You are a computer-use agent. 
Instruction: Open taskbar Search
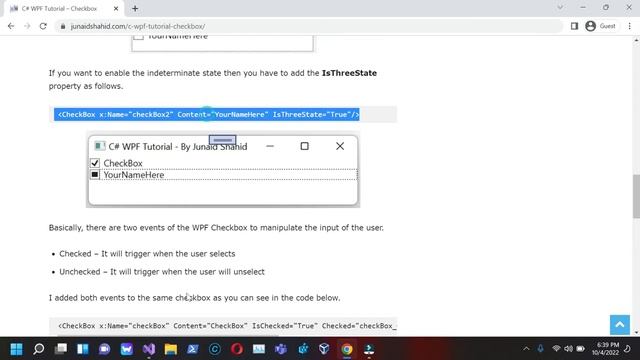(38, 349)
